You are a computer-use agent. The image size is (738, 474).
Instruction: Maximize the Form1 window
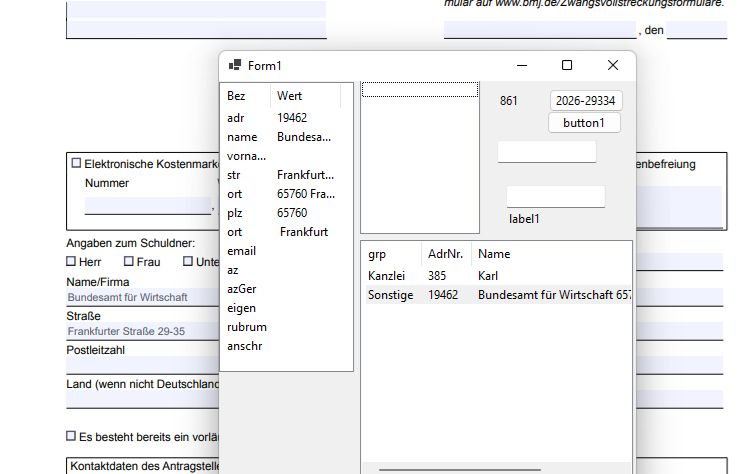[x=567, y=65]
